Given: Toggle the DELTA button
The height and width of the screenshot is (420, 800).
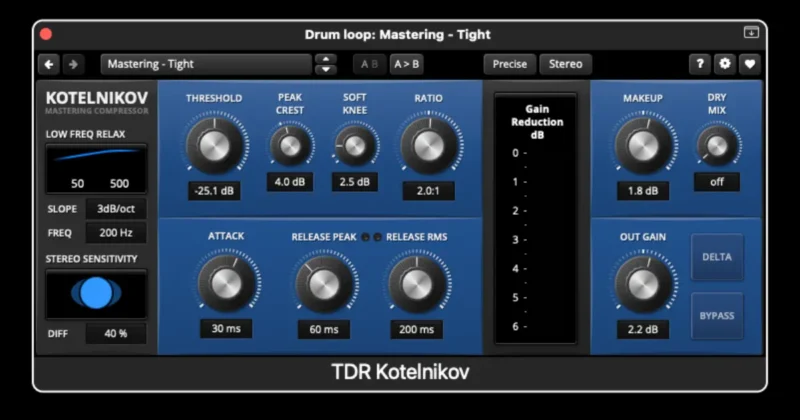Looking at the screenshot, I should (717, 257).
